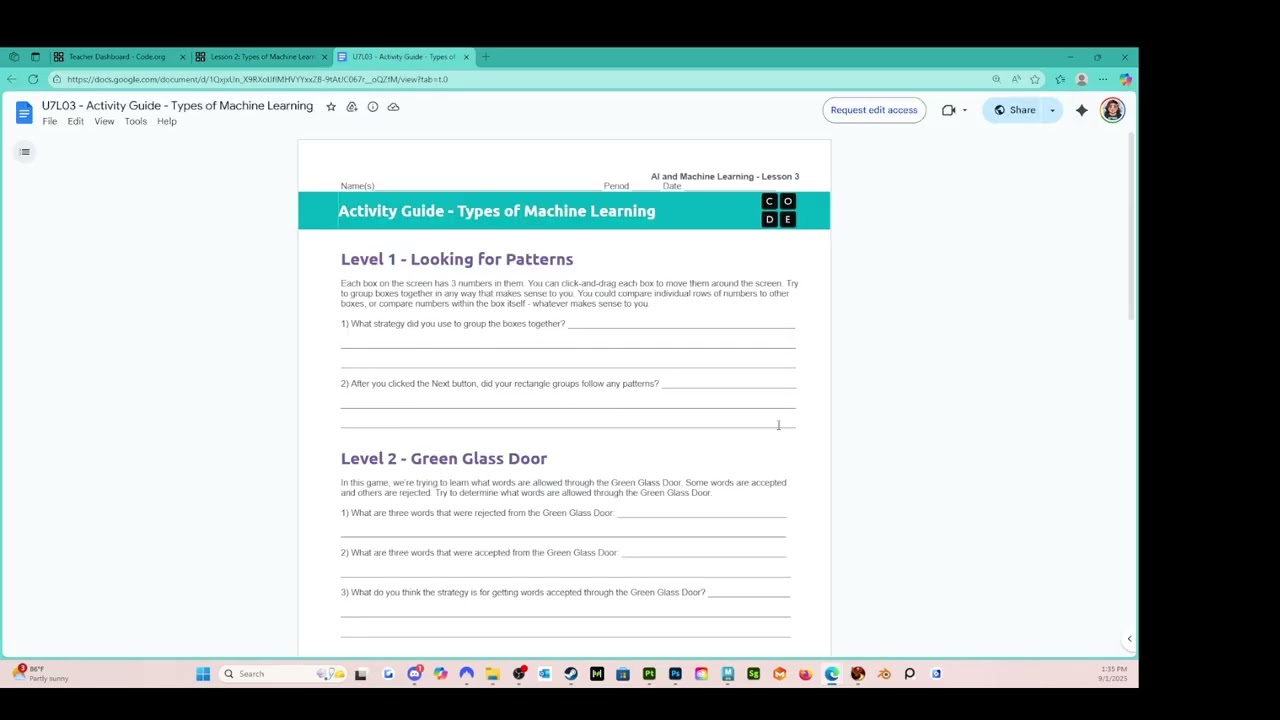The image size is (1280, 720).
Task: Click Request edit access button
Action: (x=874, y=110)
